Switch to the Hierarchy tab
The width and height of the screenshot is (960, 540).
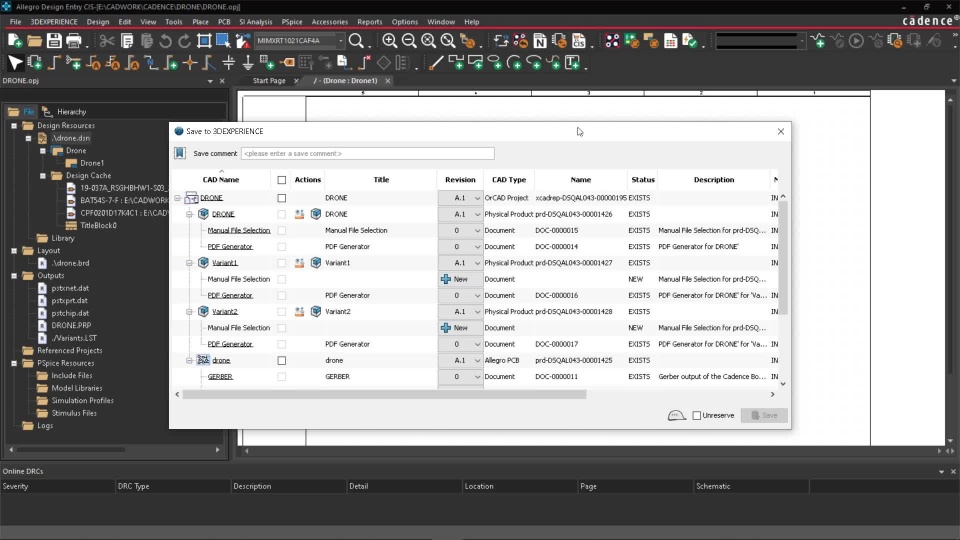[64, 111]
